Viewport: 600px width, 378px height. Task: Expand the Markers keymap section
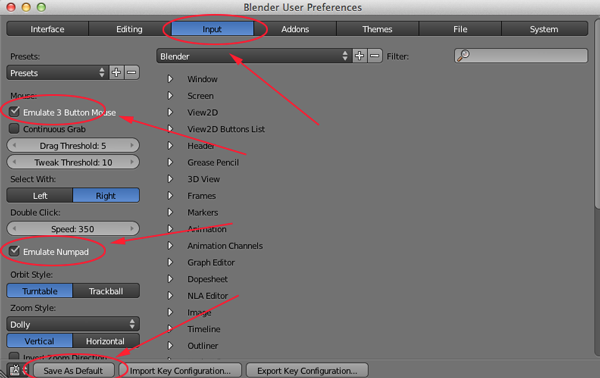[170, 212]
